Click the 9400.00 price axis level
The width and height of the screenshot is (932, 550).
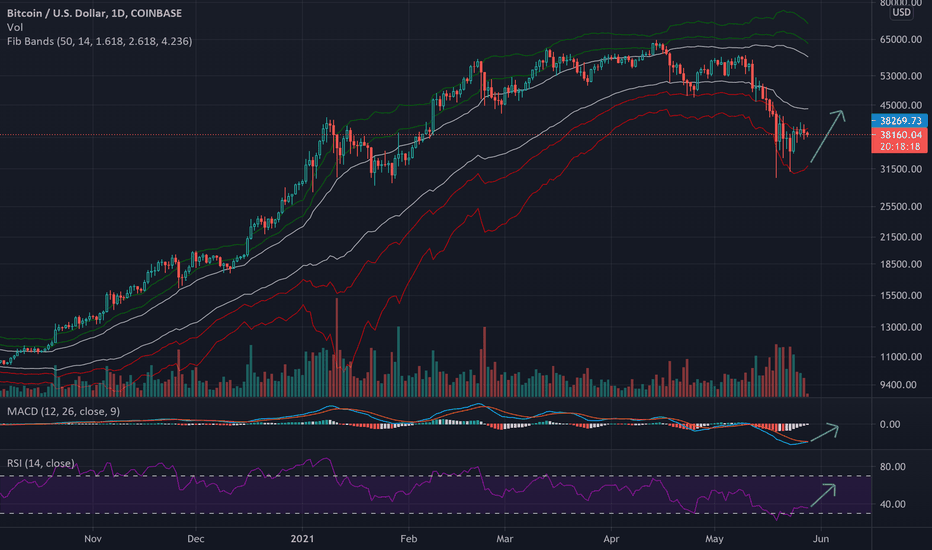coord(898,385)
